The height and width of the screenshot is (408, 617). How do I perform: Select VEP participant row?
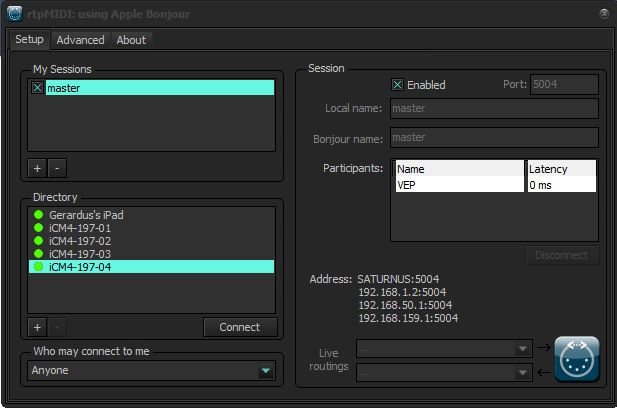[x=460, y=185]
